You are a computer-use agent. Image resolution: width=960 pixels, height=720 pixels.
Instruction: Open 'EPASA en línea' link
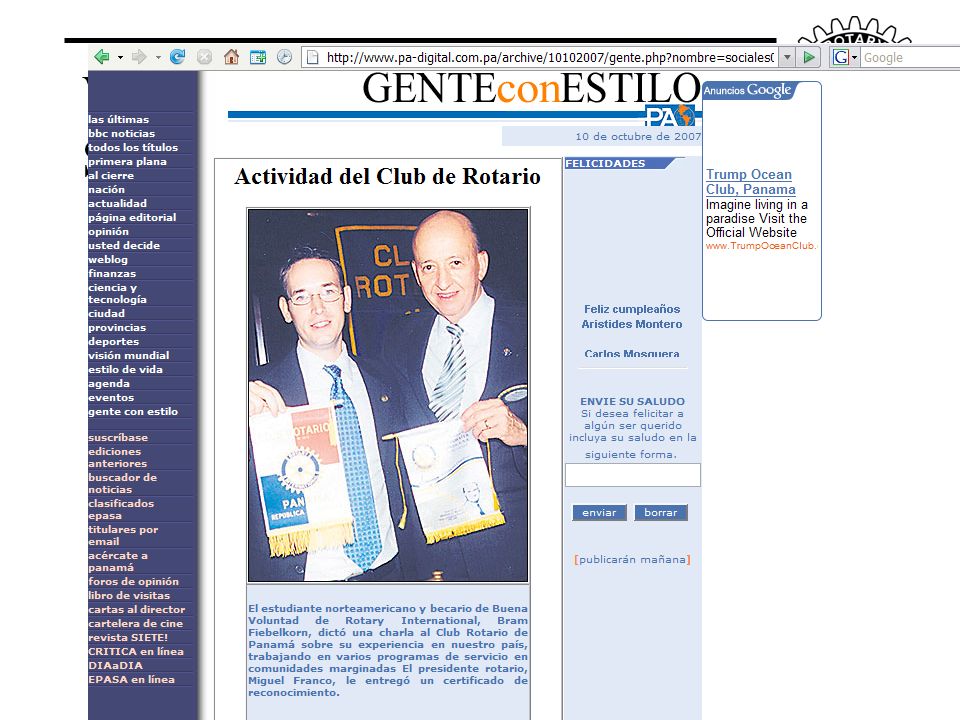(132, 680)
